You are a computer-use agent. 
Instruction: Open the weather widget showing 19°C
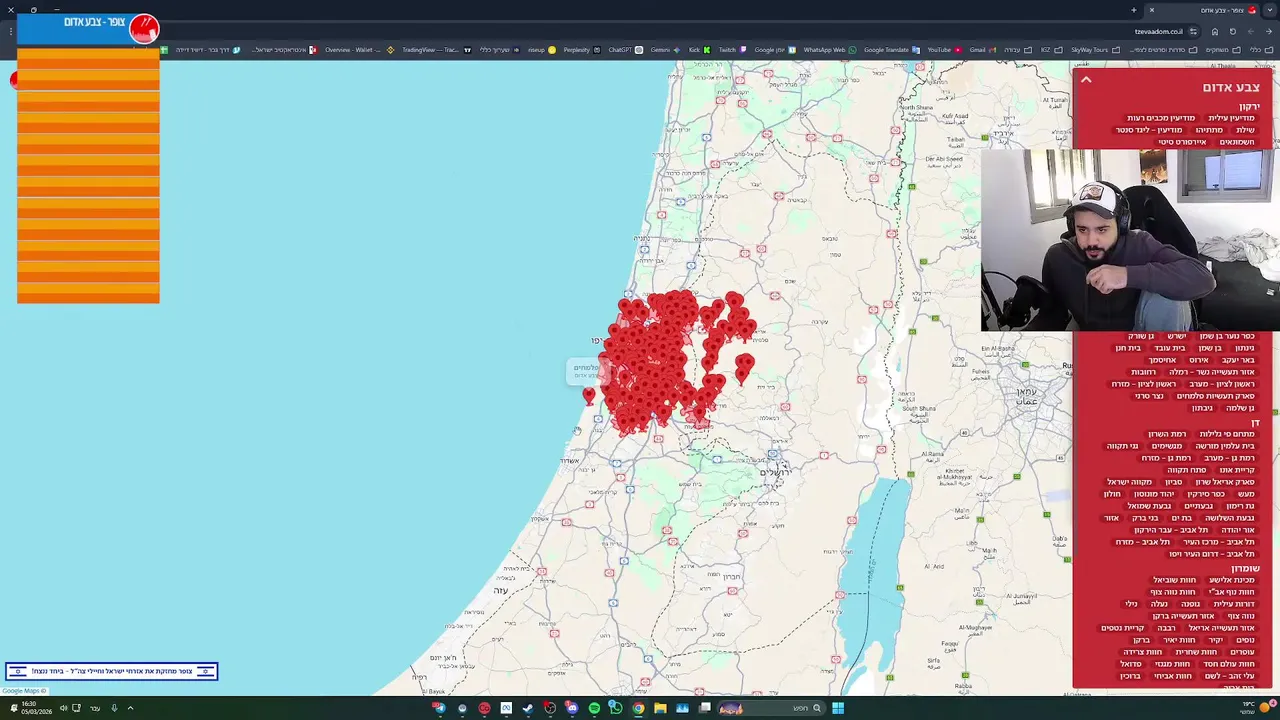[x=1259, y=707]
